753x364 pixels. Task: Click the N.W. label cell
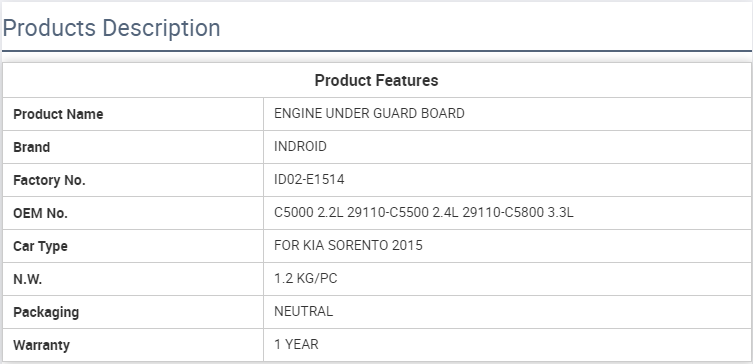click(133, 279)
